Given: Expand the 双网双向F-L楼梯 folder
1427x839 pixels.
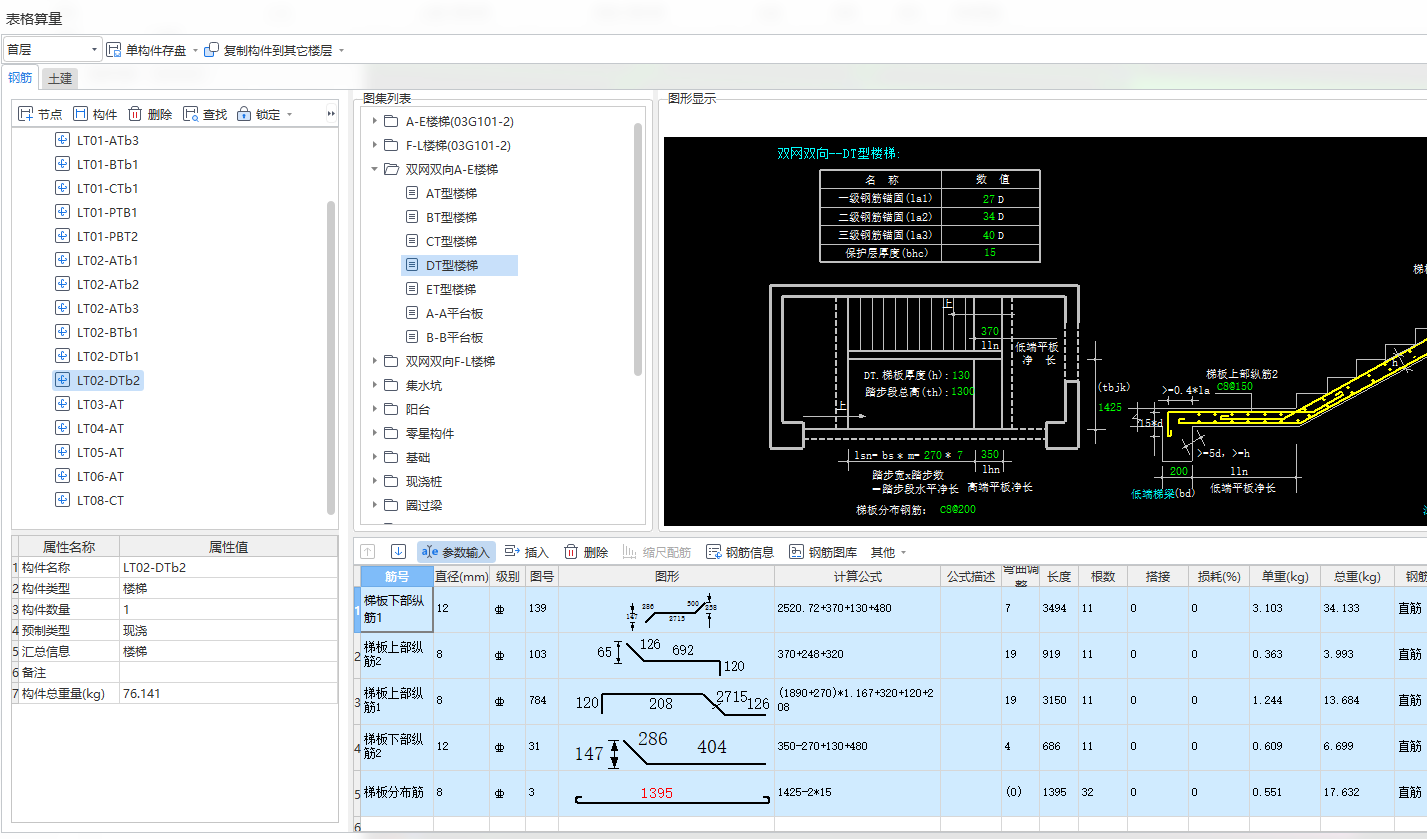Looking at the screenshot, I should click(374, 361).
